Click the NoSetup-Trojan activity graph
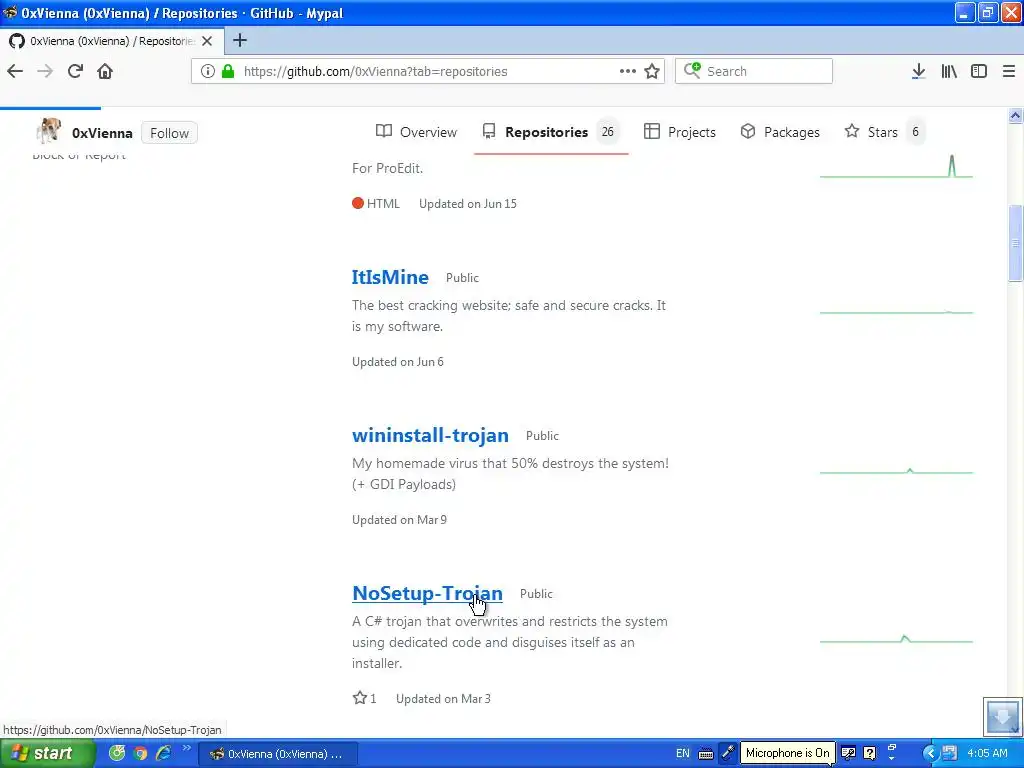This screenshot has width=1024, height=768. pyautogui.click(x=896, y=639)
